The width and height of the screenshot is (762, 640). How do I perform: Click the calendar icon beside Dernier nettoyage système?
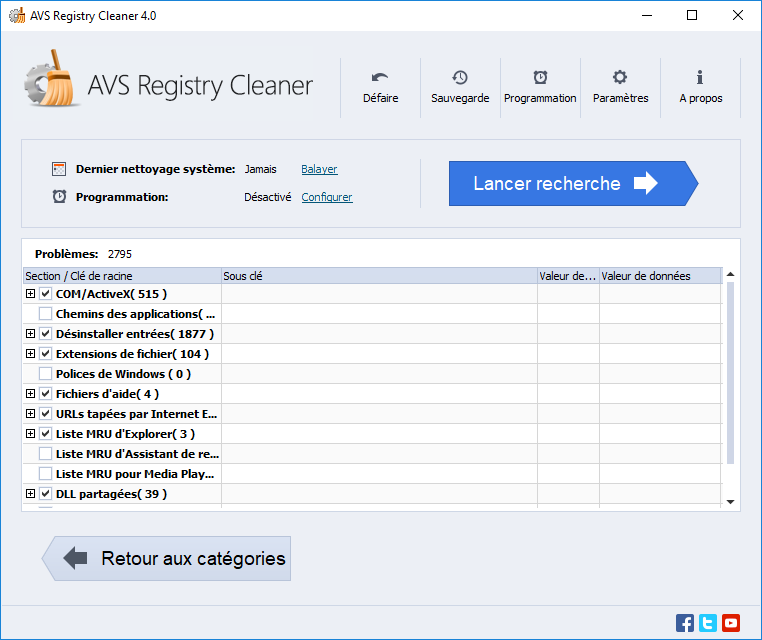pos(59,169)
